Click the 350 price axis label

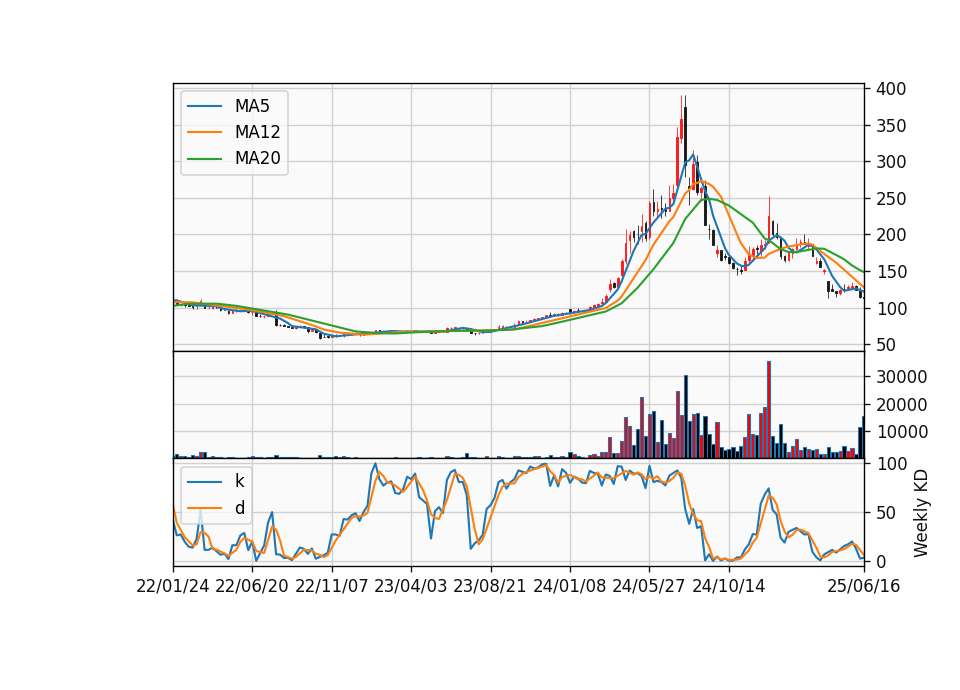click(891, 126)
